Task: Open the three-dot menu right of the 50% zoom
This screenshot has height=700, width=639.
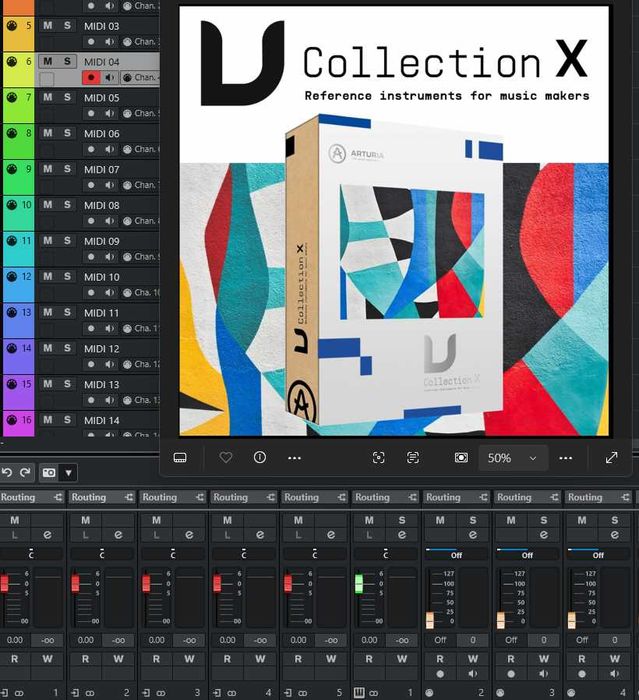Action: (x=565, y=458)
